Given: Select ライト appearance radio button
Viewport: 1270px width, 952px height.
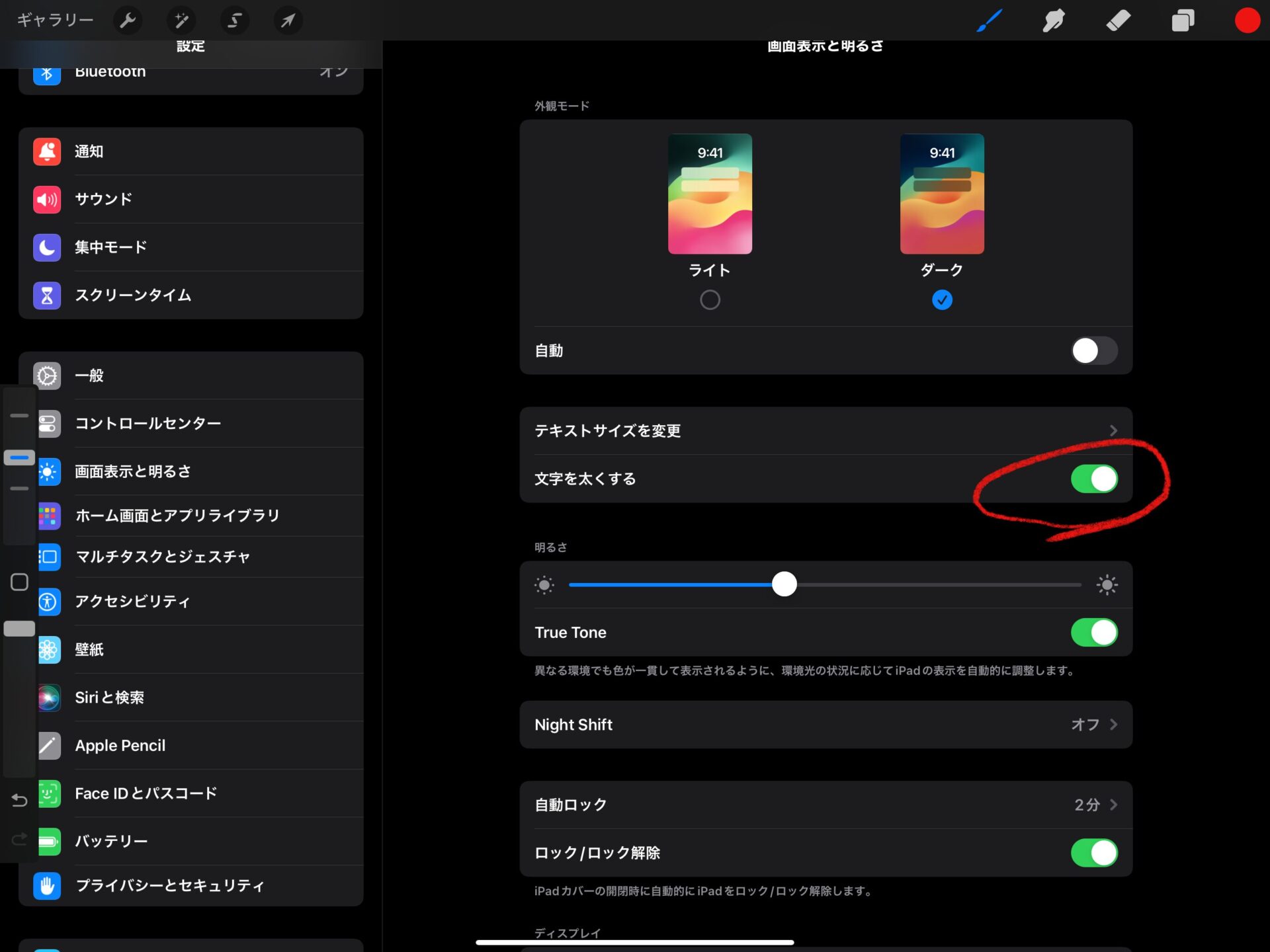Looking at the screenshot, I should pos(710,300).
